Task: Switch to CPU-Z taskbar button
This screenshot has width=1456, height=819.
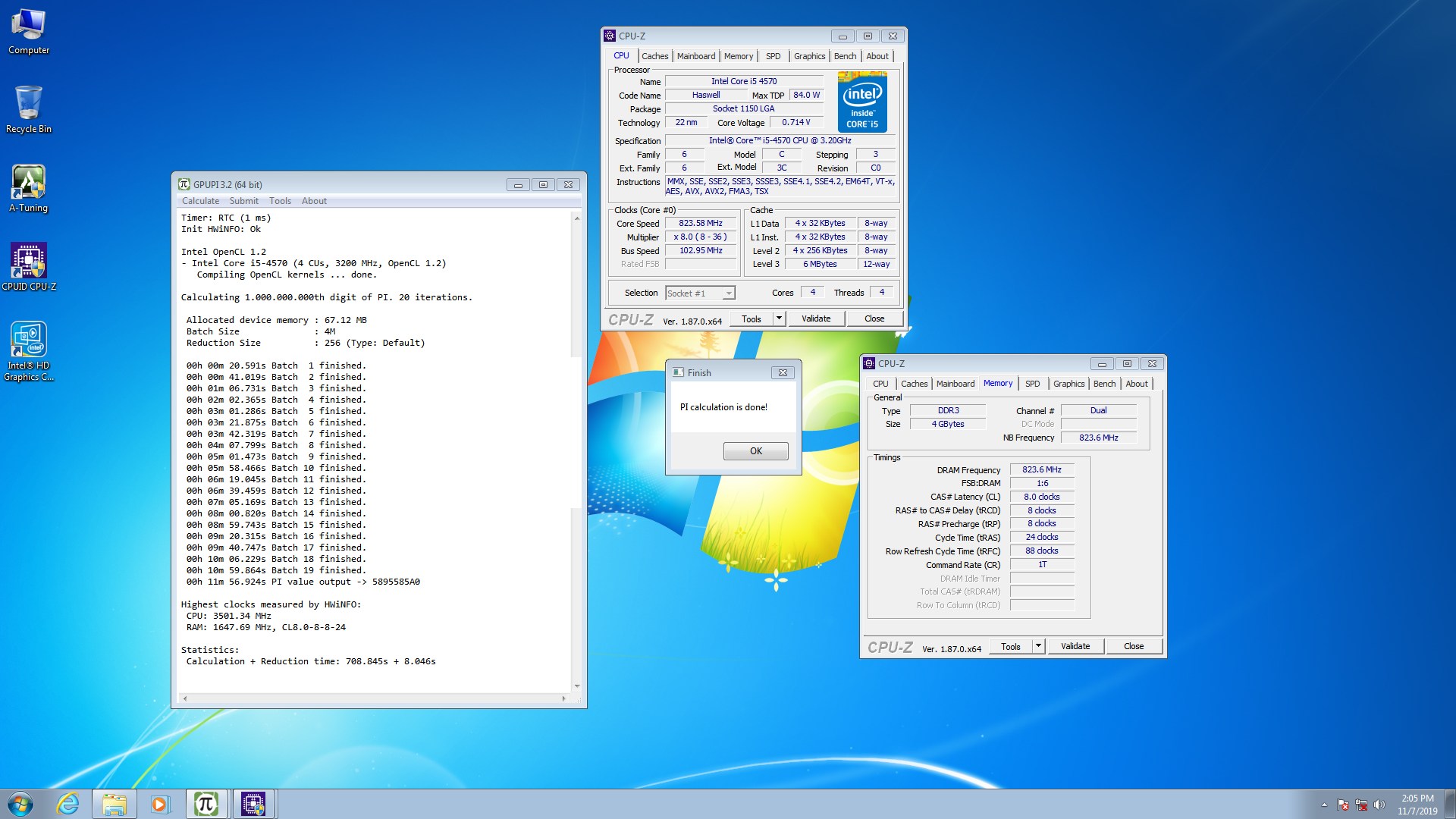Action: 253,804
